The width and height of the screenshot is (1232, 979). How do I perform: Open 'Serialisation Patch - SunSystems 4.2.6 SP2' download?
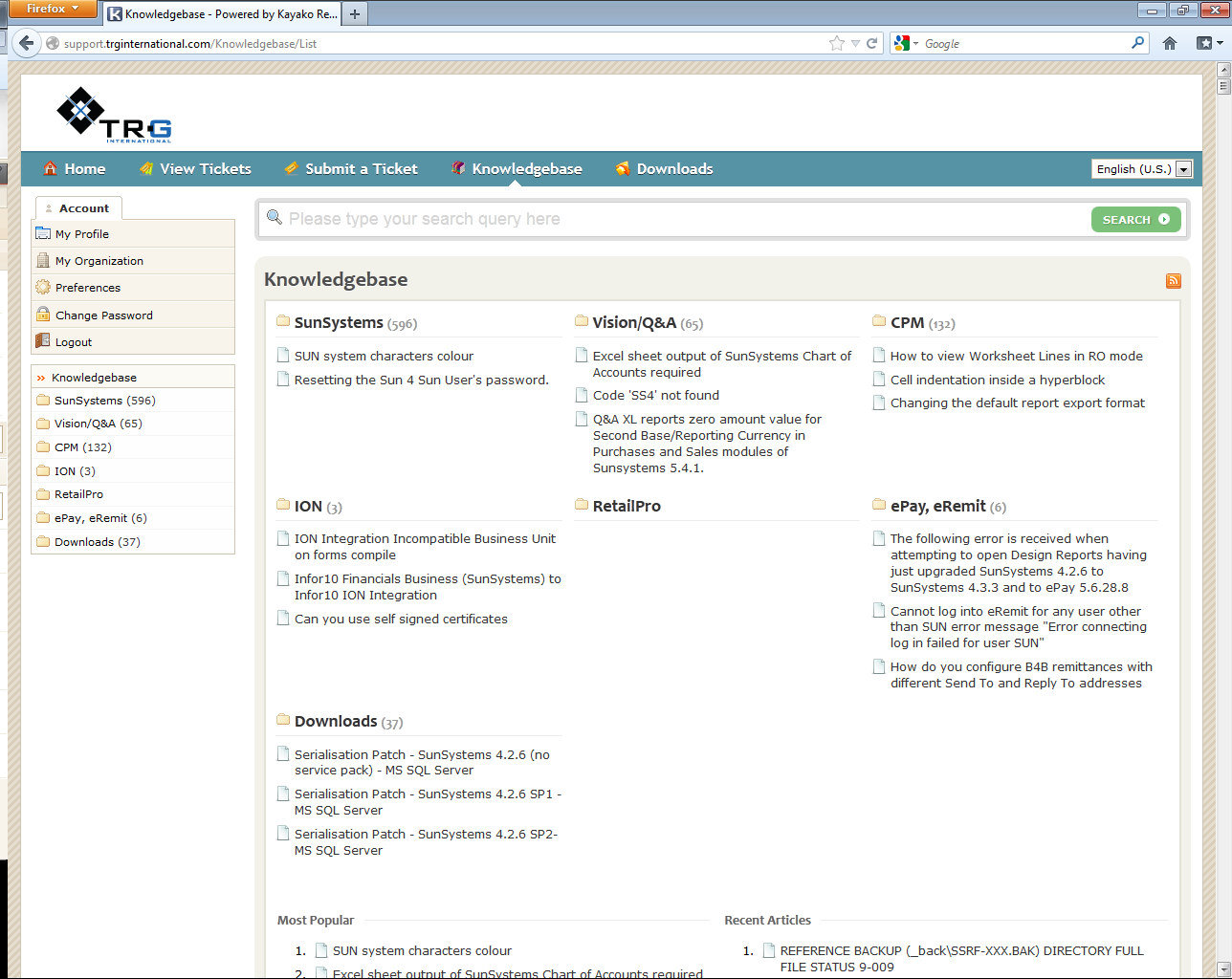427,842
